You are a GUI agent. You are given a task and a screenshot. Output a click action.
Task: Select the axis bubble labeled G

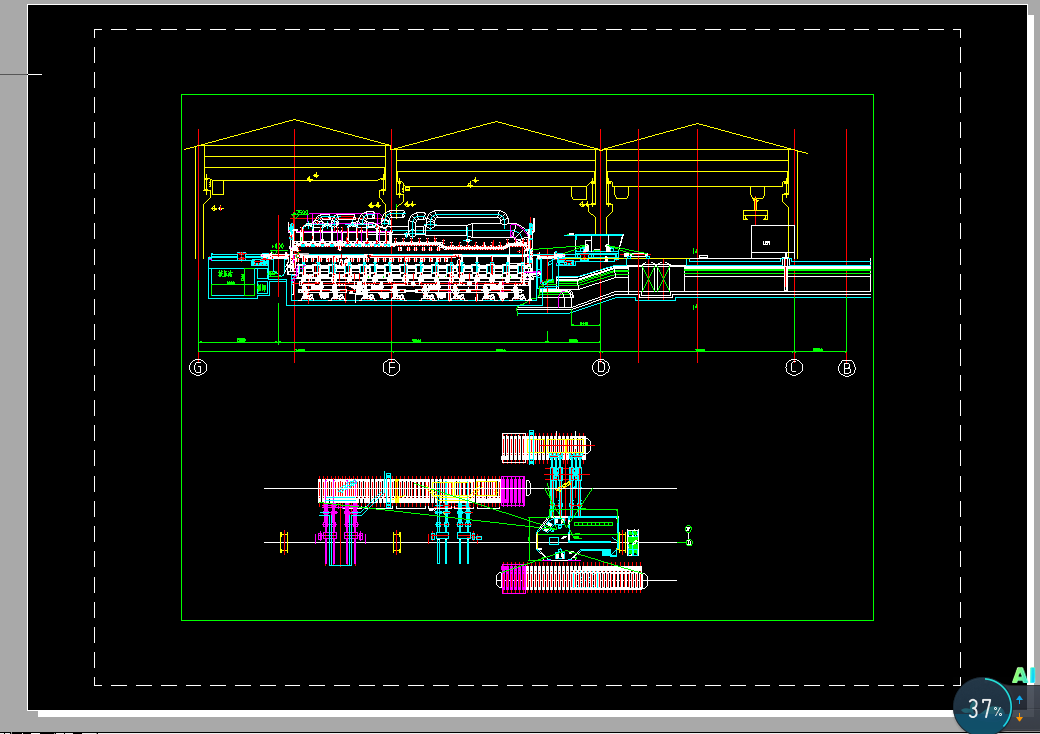point(198,367)
